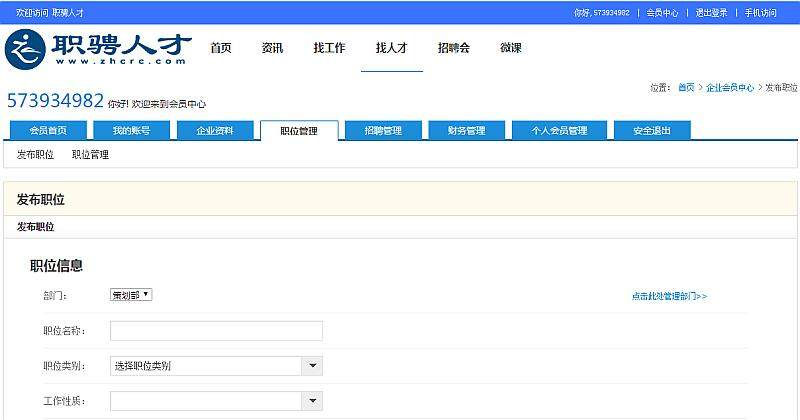Viewport: 800px width, 420px height.
Task: Click 退出登录 in the top bar
Action: pos(711,13)
